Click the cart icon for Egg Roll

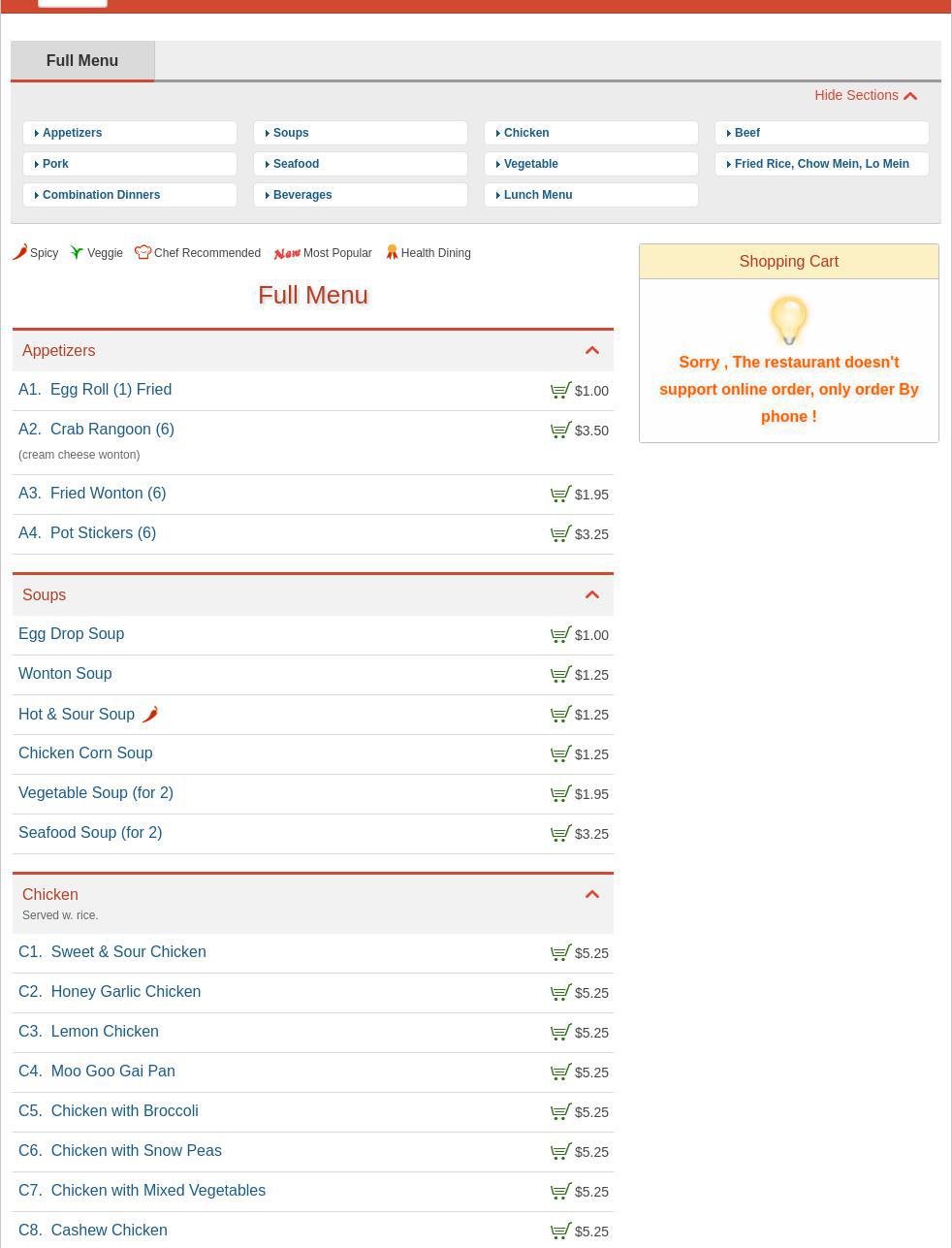(x=560, y=391)
